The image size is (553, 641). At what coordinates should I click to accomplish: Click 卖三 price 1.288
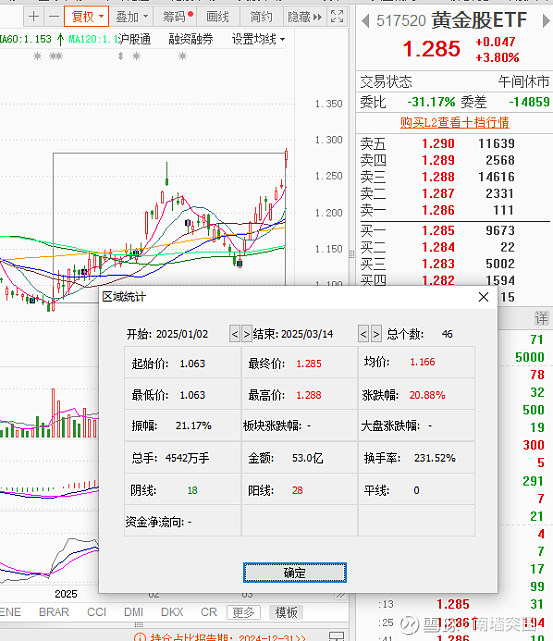coord(438,177)
